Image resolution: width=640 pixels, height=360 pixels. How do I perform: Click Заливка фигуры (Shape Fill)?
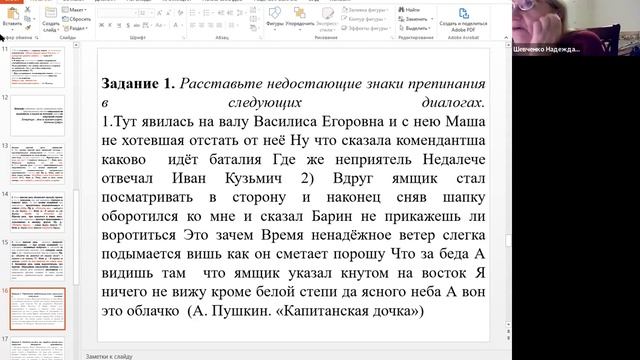364,9
